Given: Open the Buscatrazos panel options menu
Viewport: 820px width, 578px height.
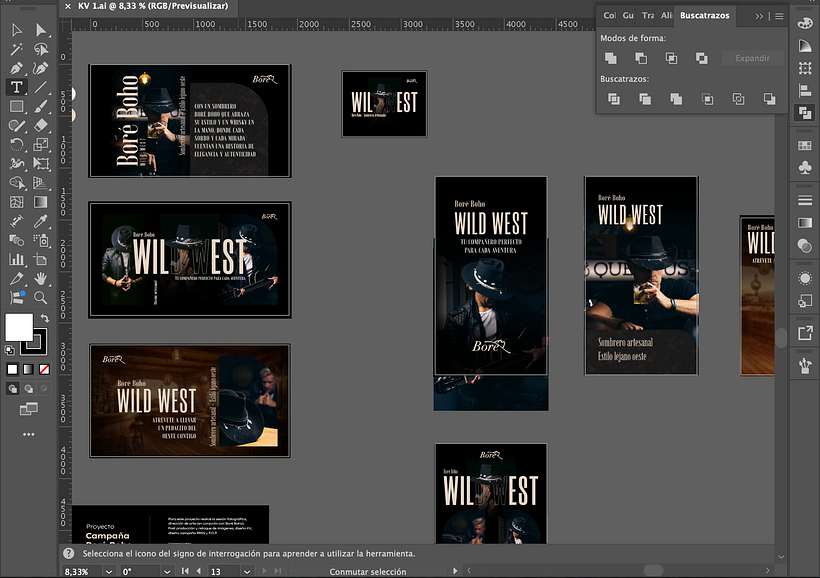Looking at the screenshot, I should 779,16.
